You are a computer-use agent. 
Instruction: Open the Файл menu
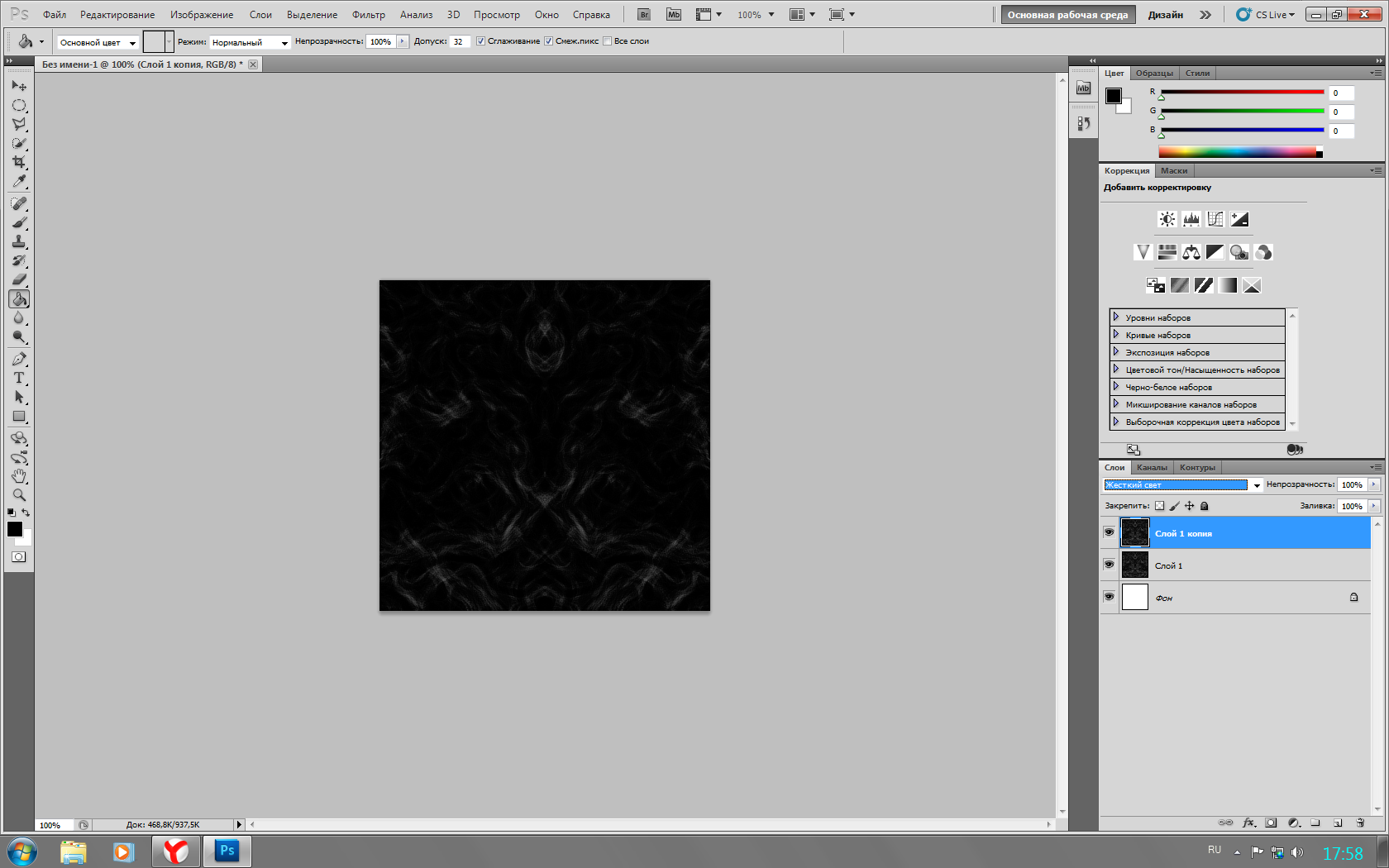coord(55,15)
